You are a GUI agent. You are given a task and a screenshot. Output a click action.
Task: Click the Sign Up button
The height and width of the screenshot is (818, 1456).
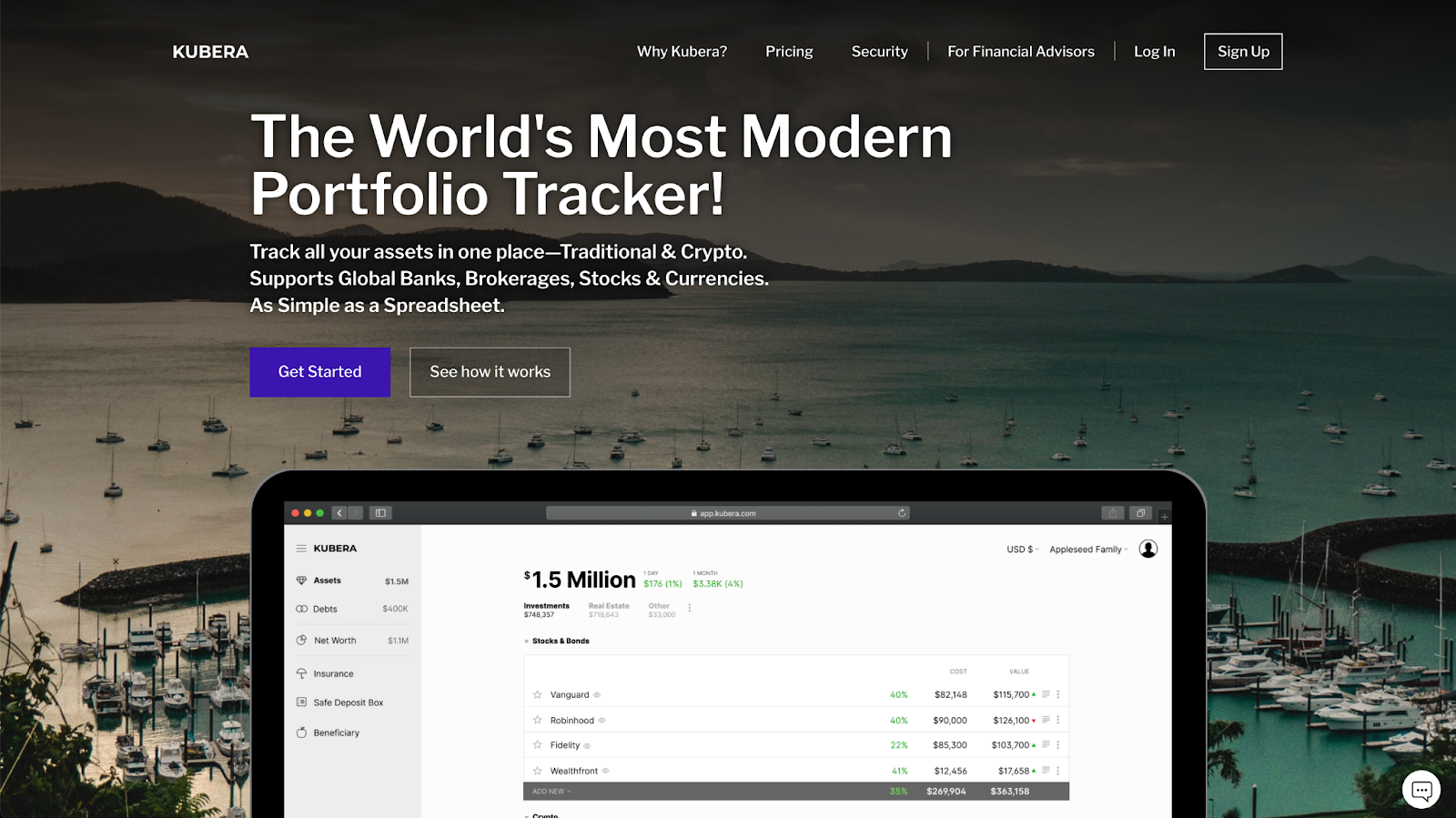pyautogui.click(x=1243, y=52)
